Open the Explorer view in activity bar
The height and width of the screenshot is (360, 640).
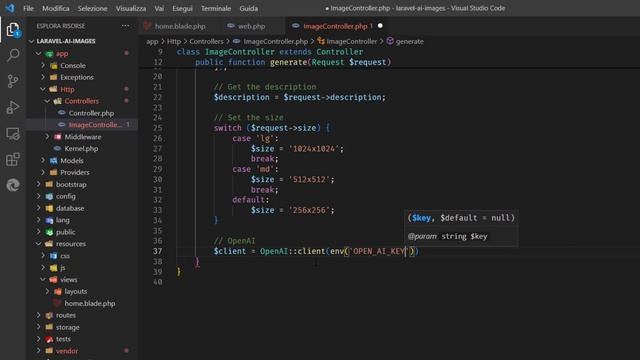[x=13, y=29]
